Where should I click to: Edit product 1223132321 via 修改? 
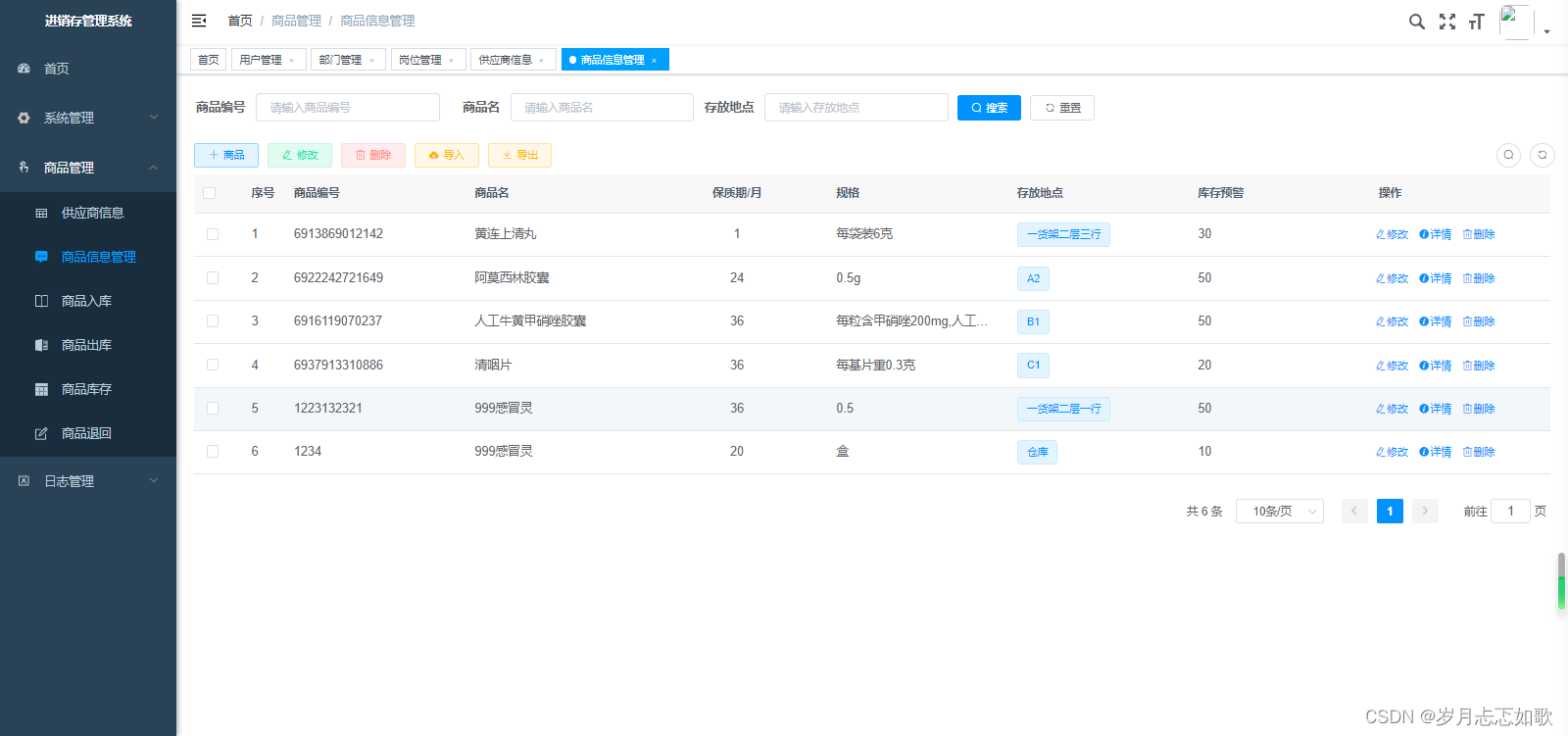[1392, 409]
